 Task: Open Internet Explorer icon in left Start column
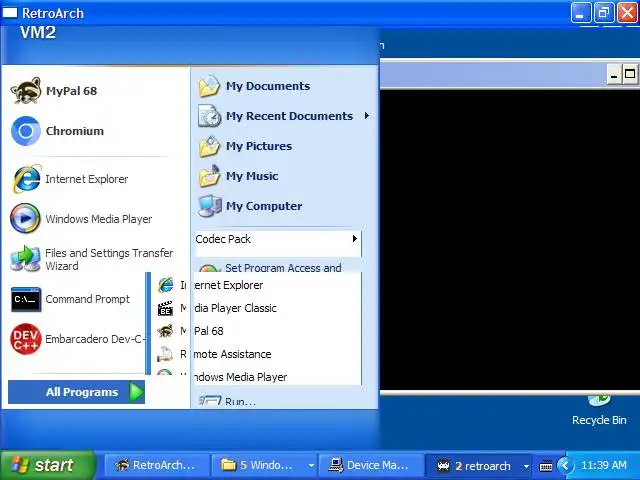(x=26, y=179)
